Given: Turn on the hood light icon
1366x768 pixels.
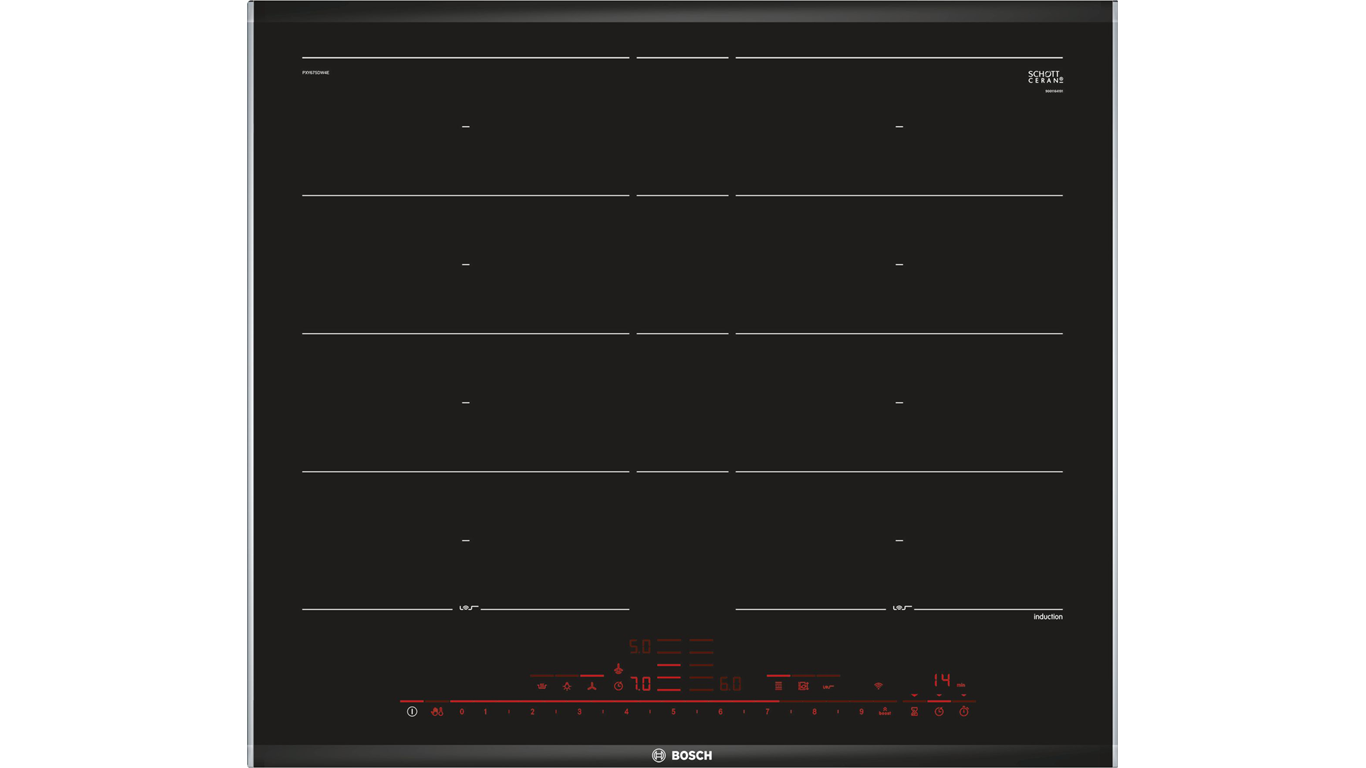Looking at the screenshot, I should click(x=567, y=686).
